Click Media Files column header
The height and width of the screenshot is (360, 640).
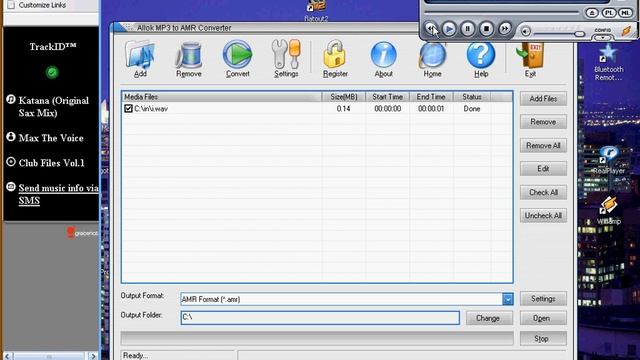click(x=221, y=97)
